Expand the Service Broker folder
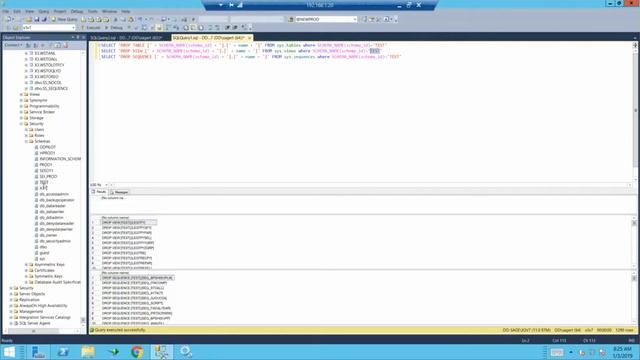 coord(21,112)
